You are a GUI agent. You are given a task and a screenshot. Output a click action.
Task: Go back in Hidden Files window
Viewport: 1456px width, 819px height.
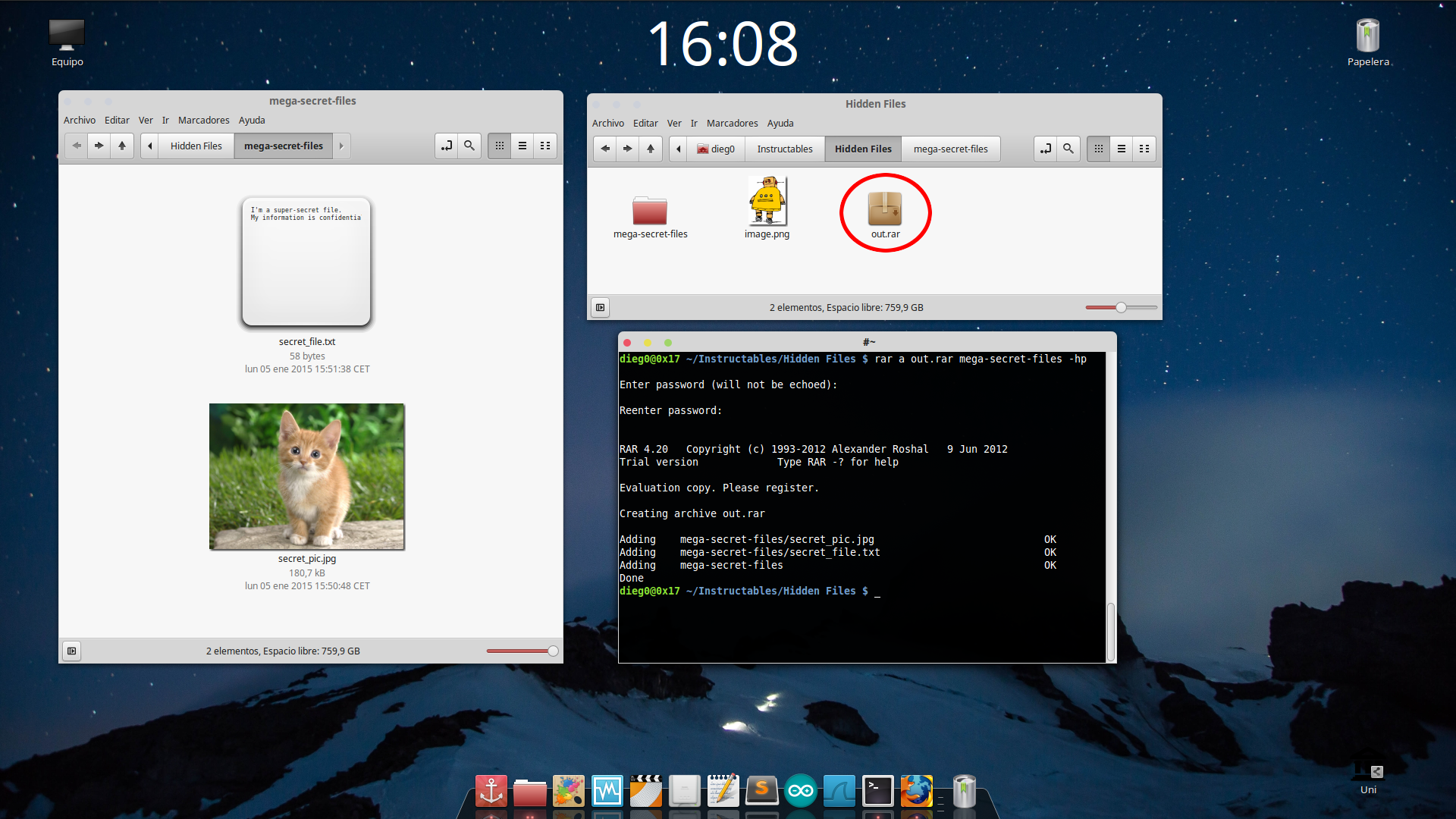pos(605,149)
